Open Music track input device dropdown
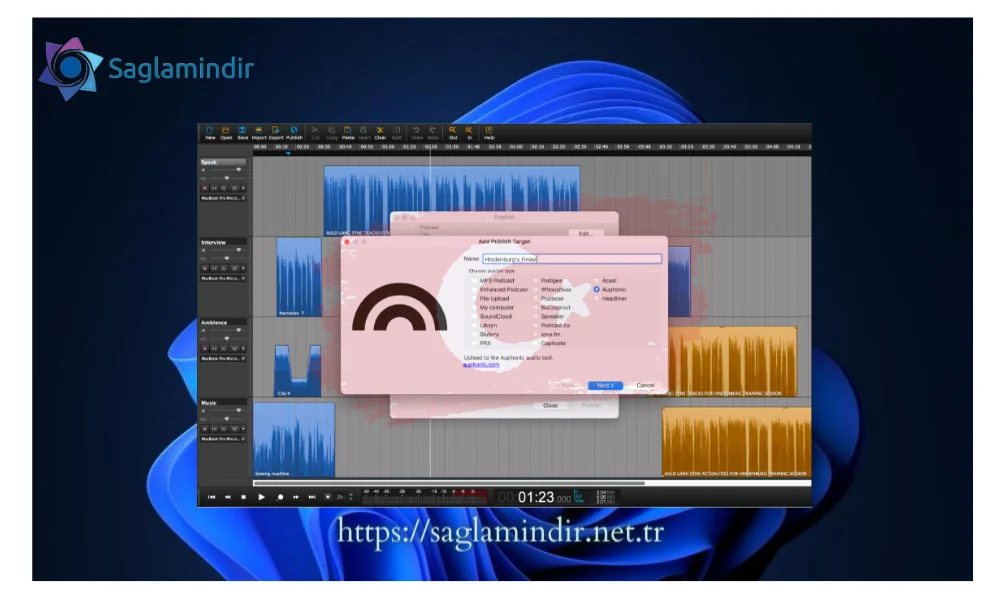 point(223,439)
